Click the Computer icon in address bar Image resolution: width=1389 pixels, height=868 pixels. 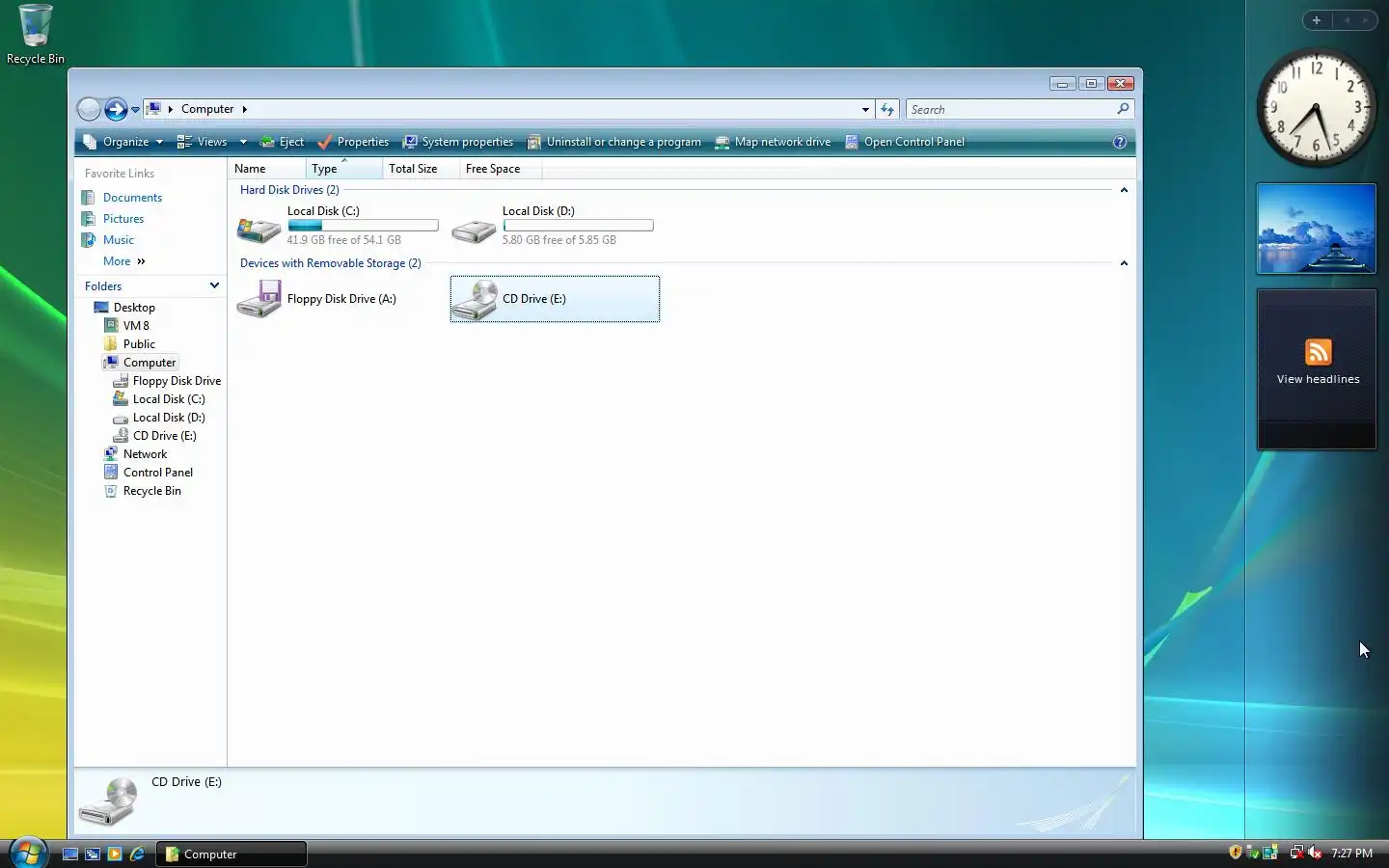[x=153, y=109]
